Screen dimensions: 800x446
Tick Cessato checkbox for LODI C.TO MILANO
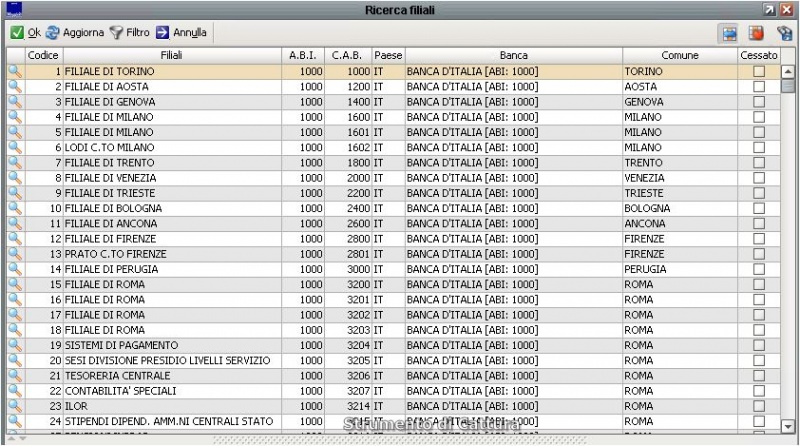(759, 147)
